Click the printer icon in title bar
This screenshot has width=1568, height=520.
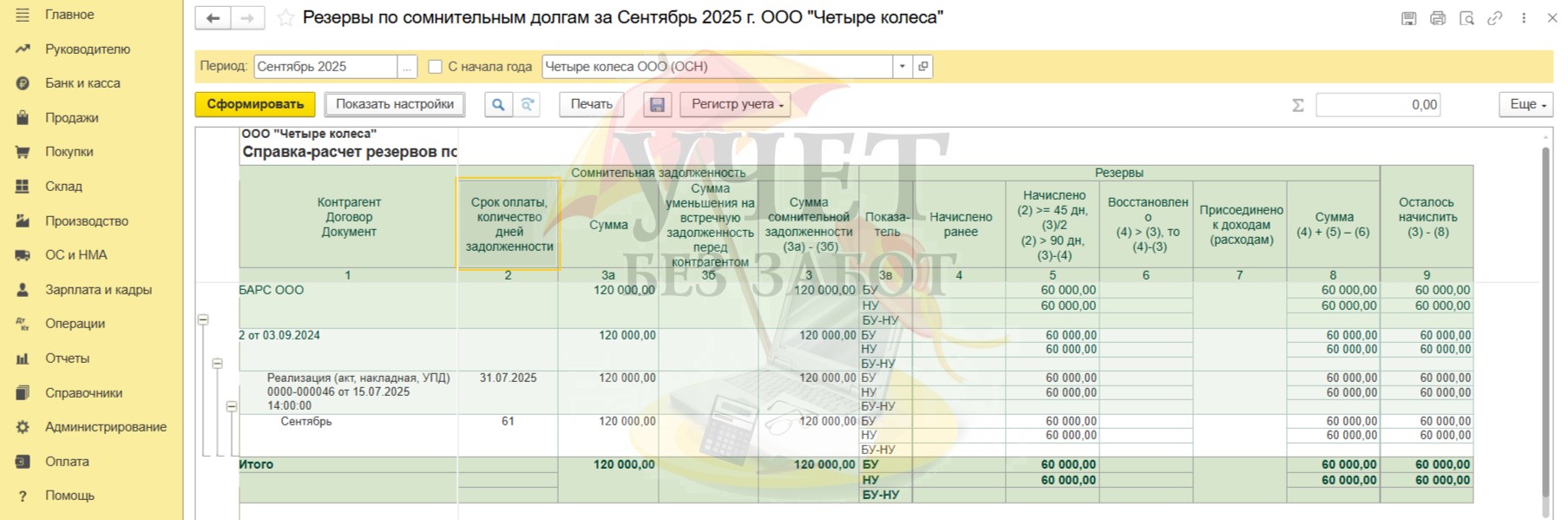tap(1438, 18)
